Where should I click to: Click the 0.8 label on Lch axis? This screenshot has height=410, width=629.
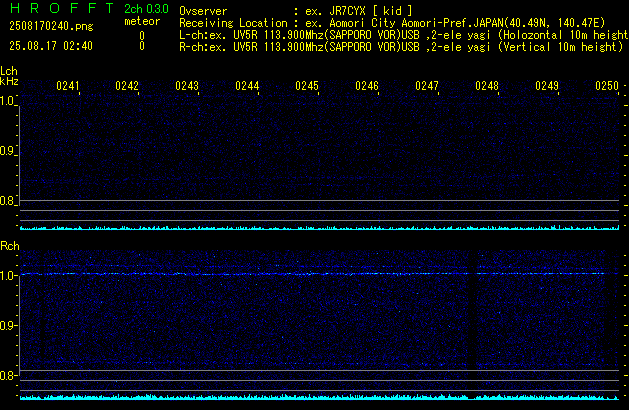[x=7, y=201]
